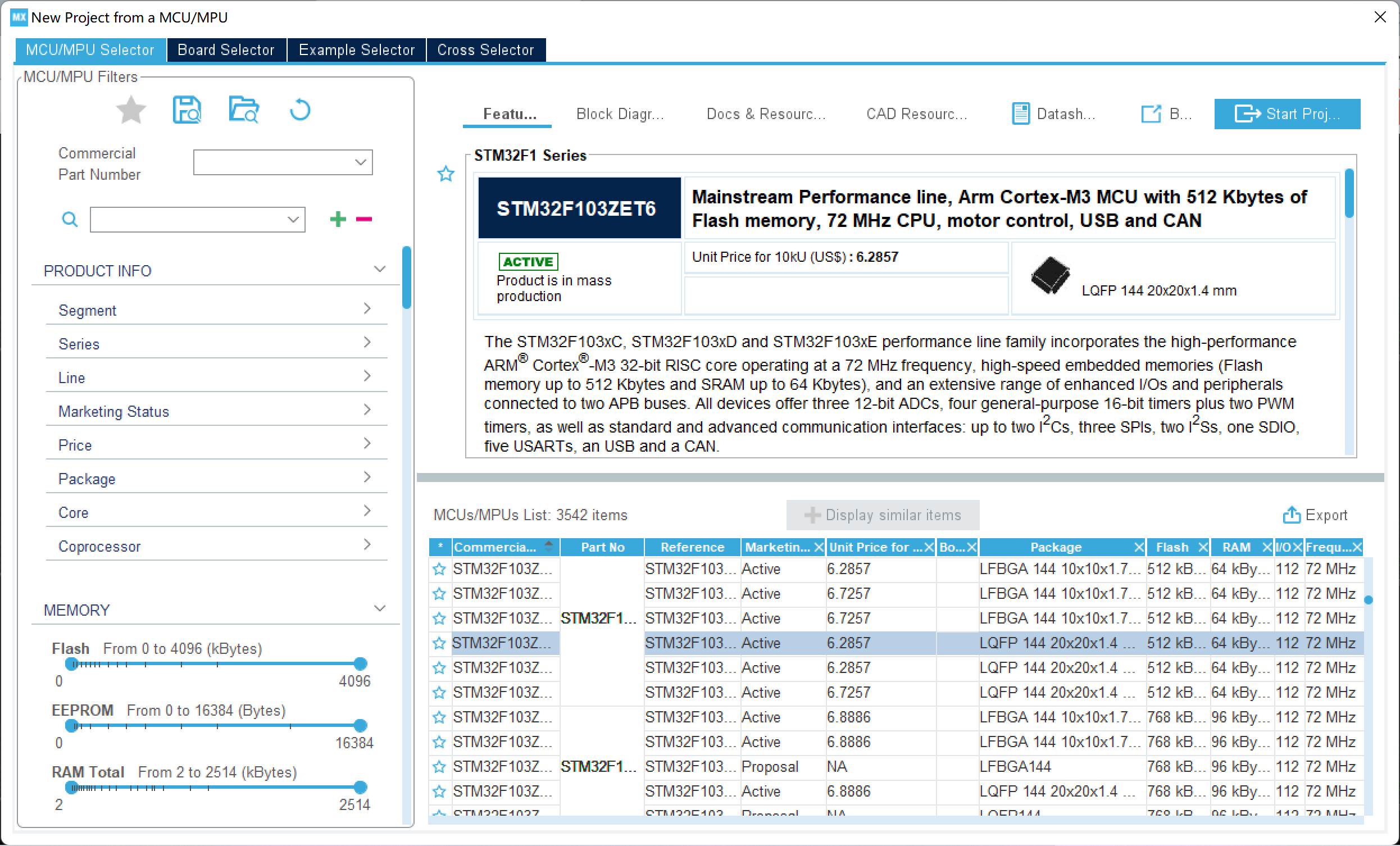The width and height of the screenshot is (1400, 846).
Task: Click the sort arrow on Commercial column header
Action: click(548, 547)
